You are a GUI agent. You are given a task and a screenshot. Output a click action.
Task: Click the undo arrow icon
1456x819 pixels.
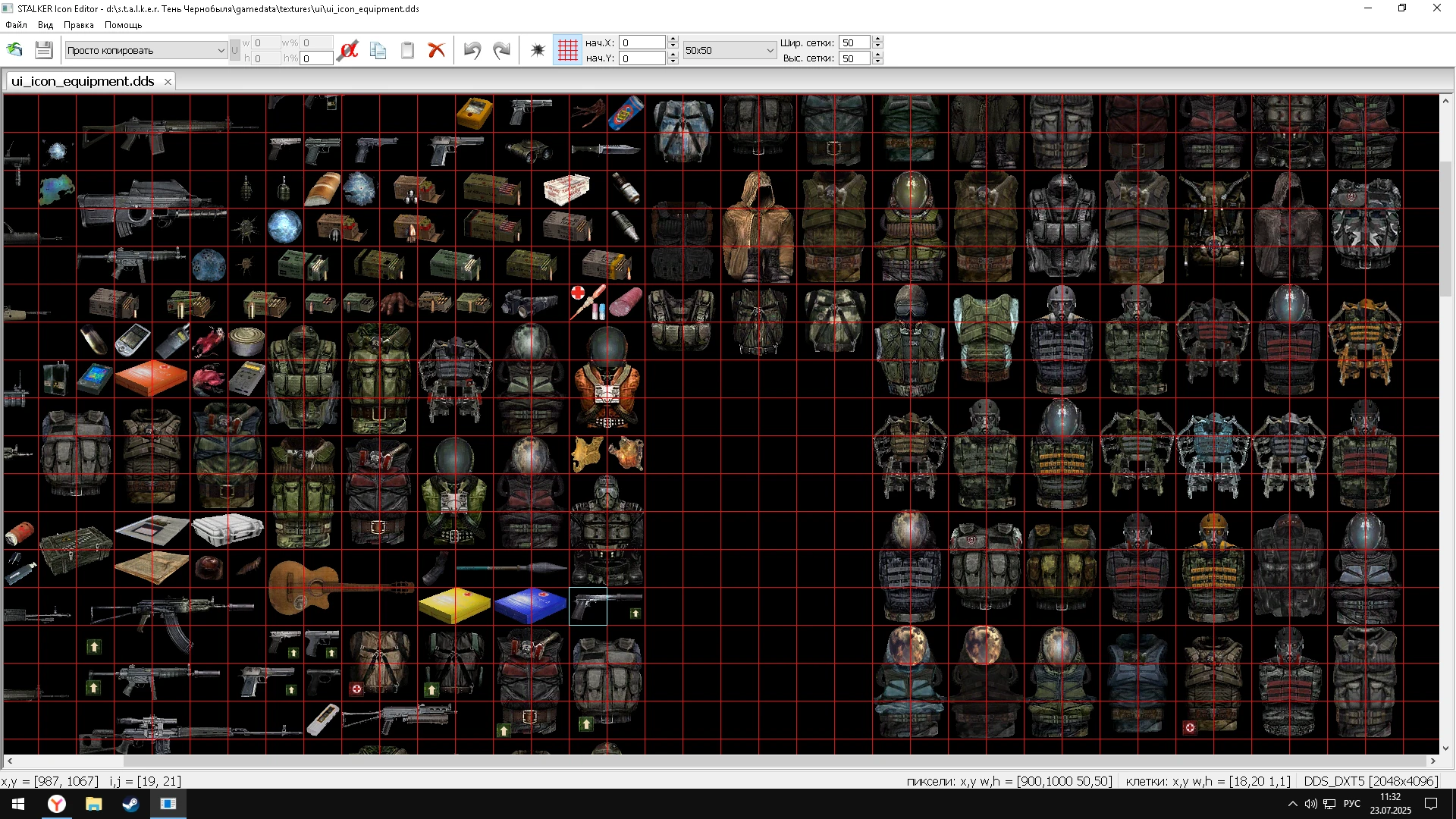[472, 50]
